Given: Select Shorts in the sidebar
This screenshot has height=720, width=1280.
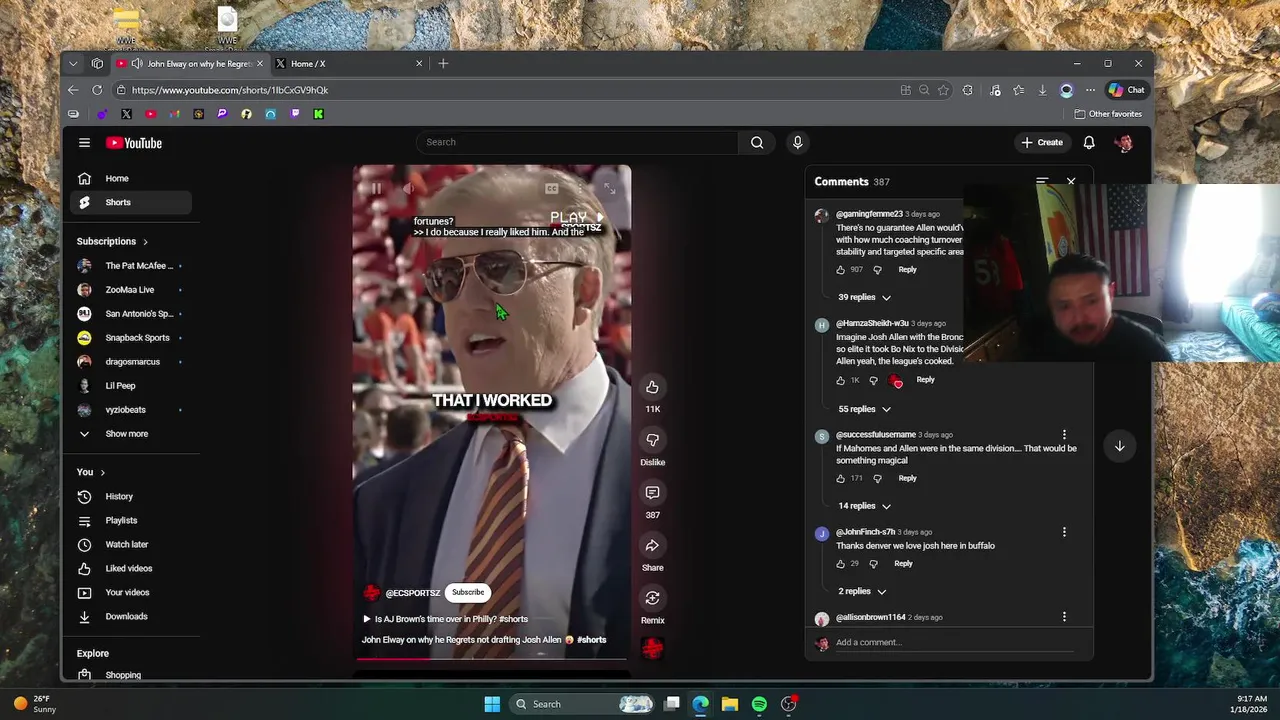Looking at the screenshot, I should coord(130,202).
